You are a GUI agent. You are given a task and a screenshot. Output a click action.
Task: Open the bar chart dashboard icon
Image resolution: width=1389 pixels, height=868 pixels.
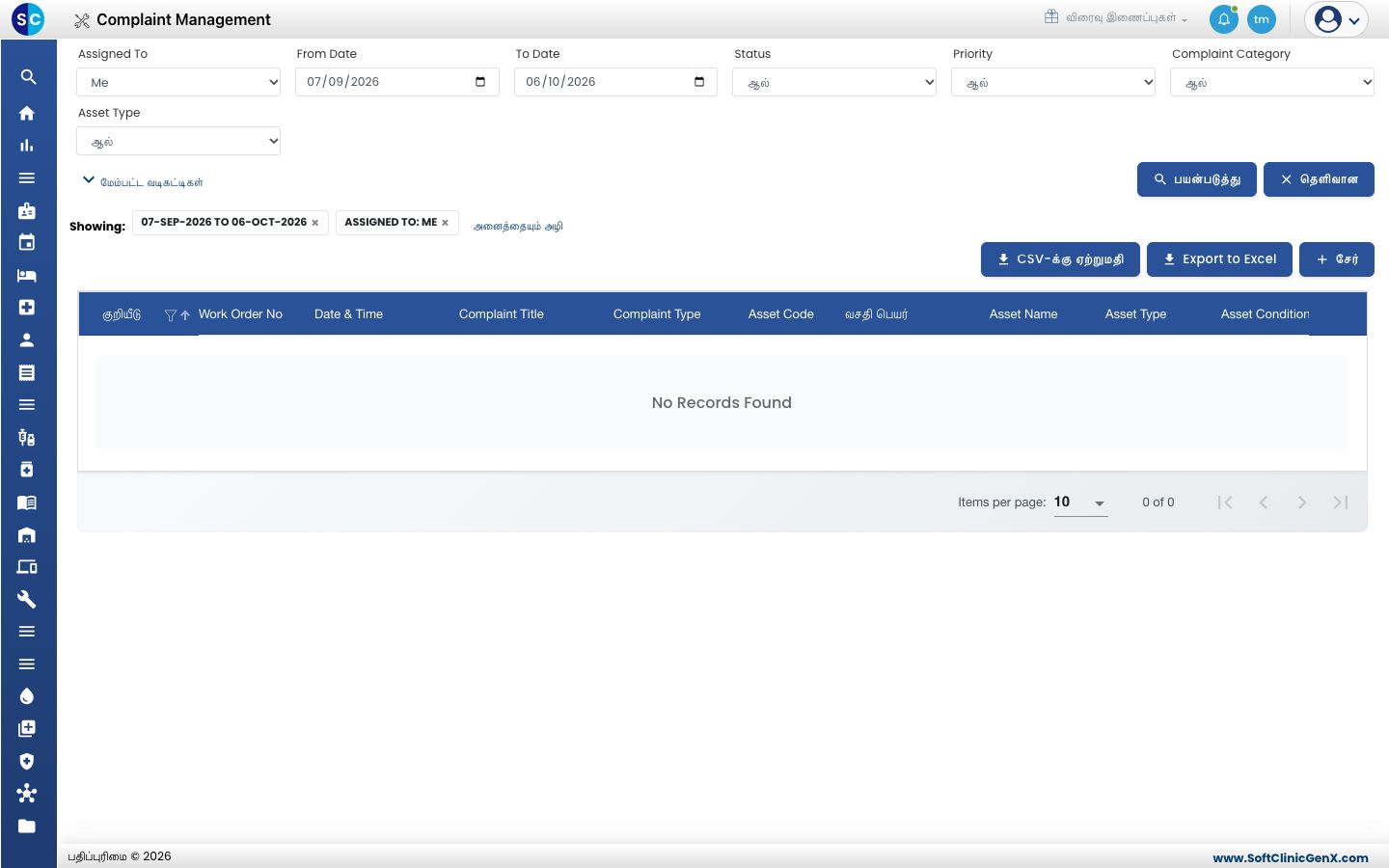(27, 146)
